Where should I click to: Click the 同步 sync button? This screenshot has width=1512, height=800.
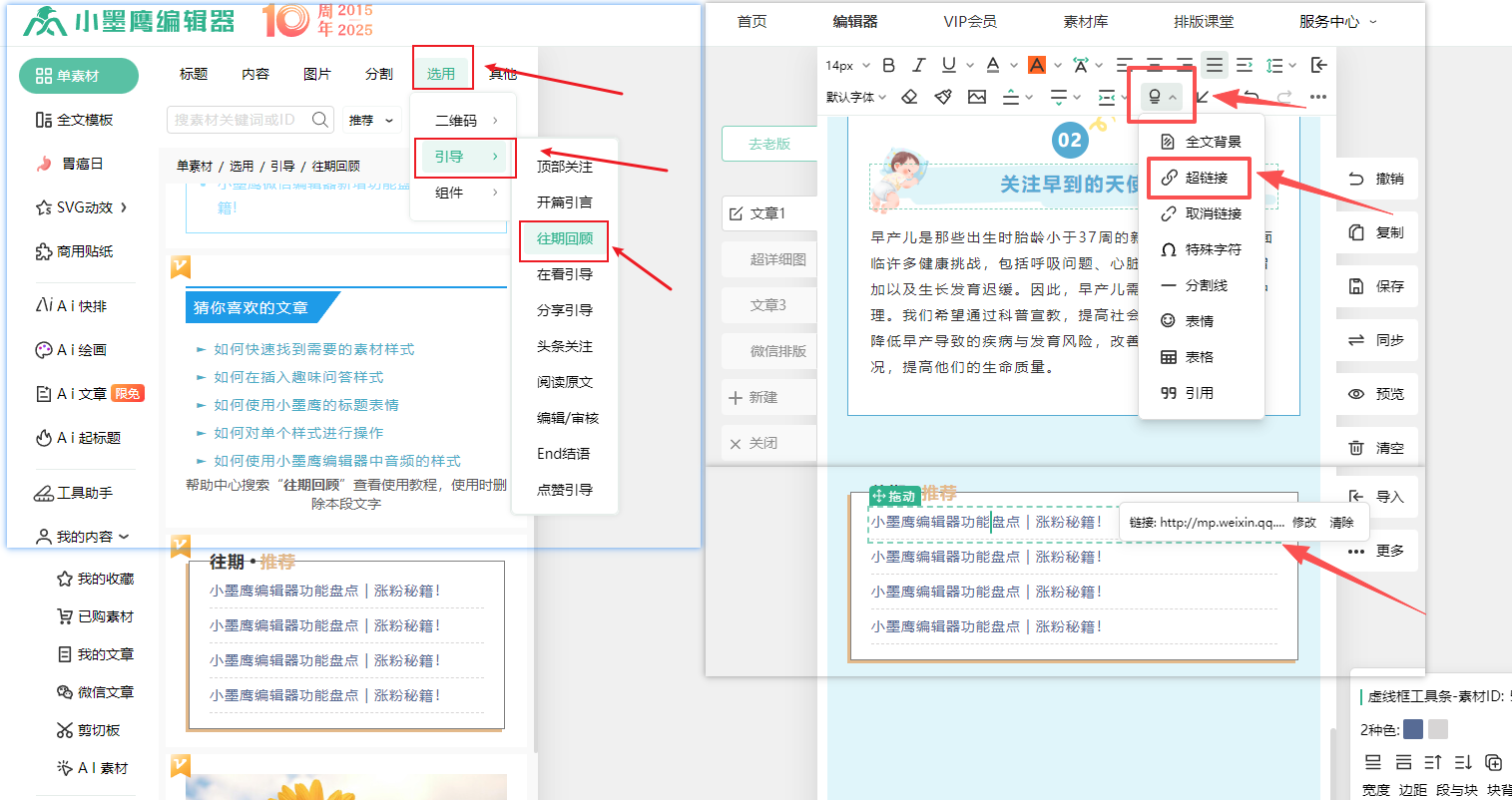(1376, 340)
